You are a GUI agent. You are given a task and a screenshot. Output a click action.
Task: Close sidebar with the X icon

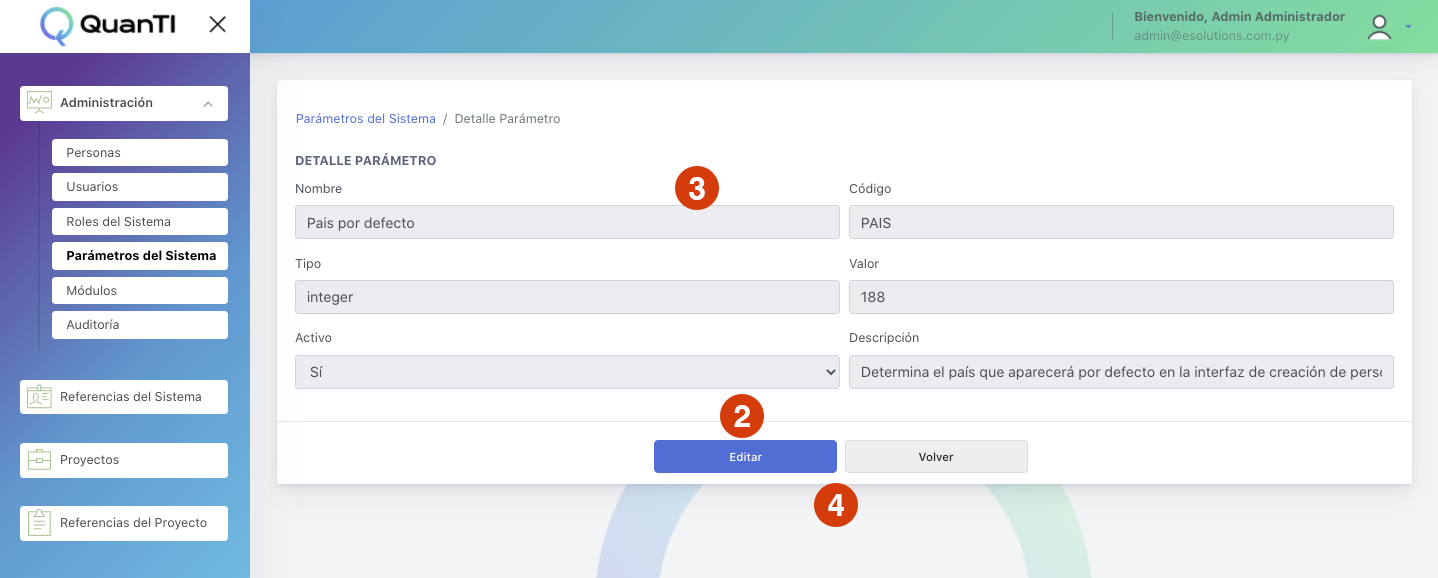[x=217, y=25]
